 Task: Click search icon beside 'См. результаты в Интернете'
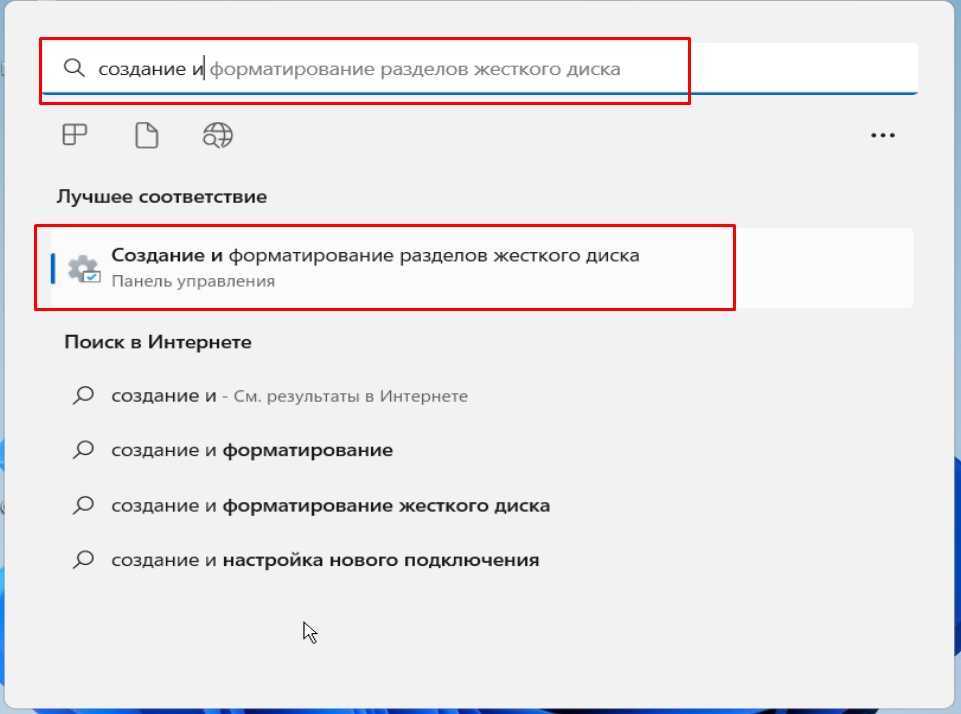click(84, 396)
